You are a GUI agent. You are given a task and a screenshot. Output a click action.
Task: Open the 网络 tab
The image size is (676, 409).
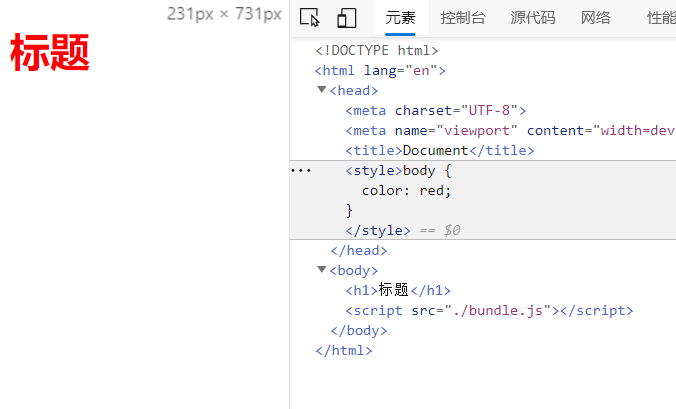tap(596, 18)
